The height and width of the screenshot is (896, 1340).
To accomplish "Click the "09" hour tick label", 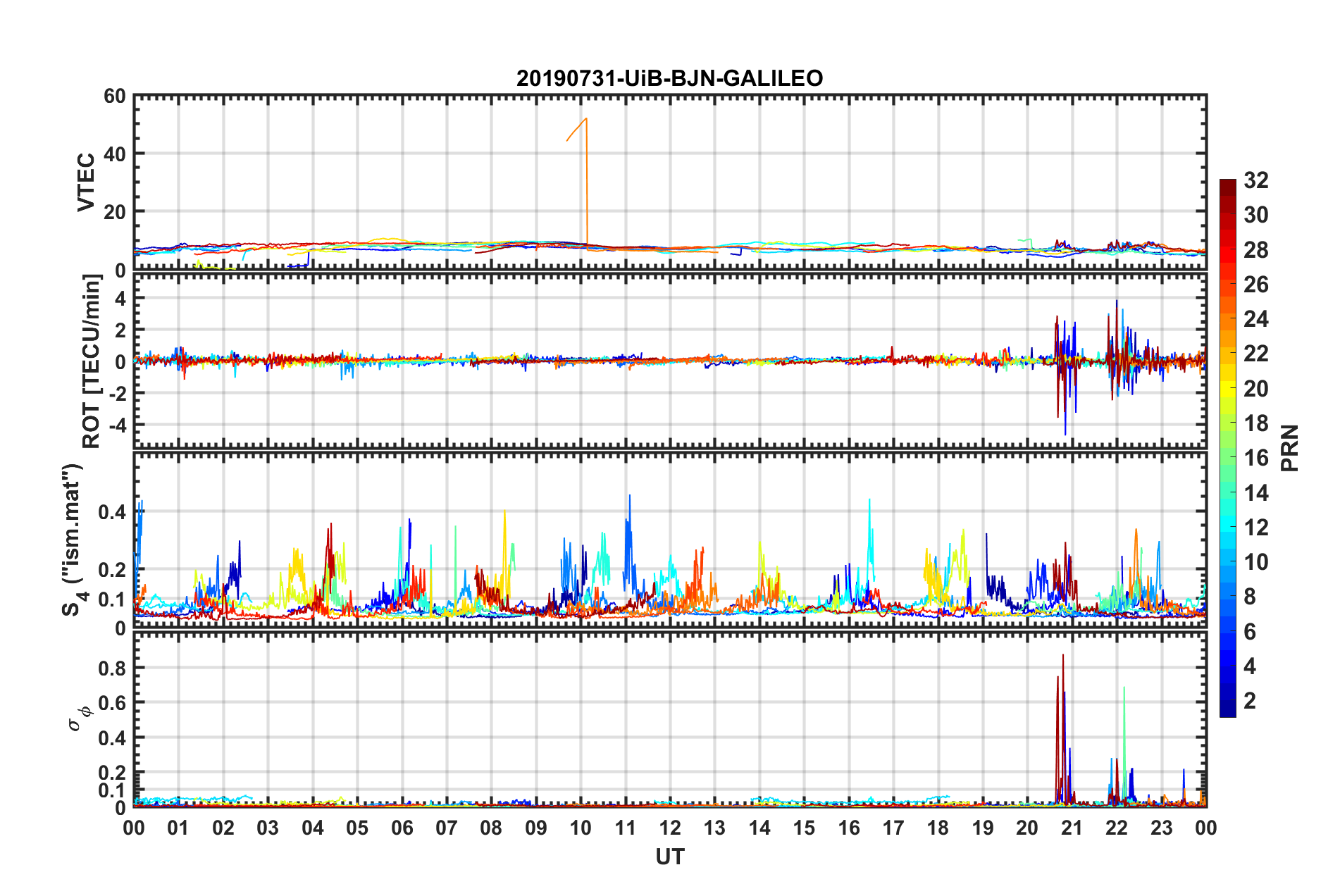I will point(536,828).
